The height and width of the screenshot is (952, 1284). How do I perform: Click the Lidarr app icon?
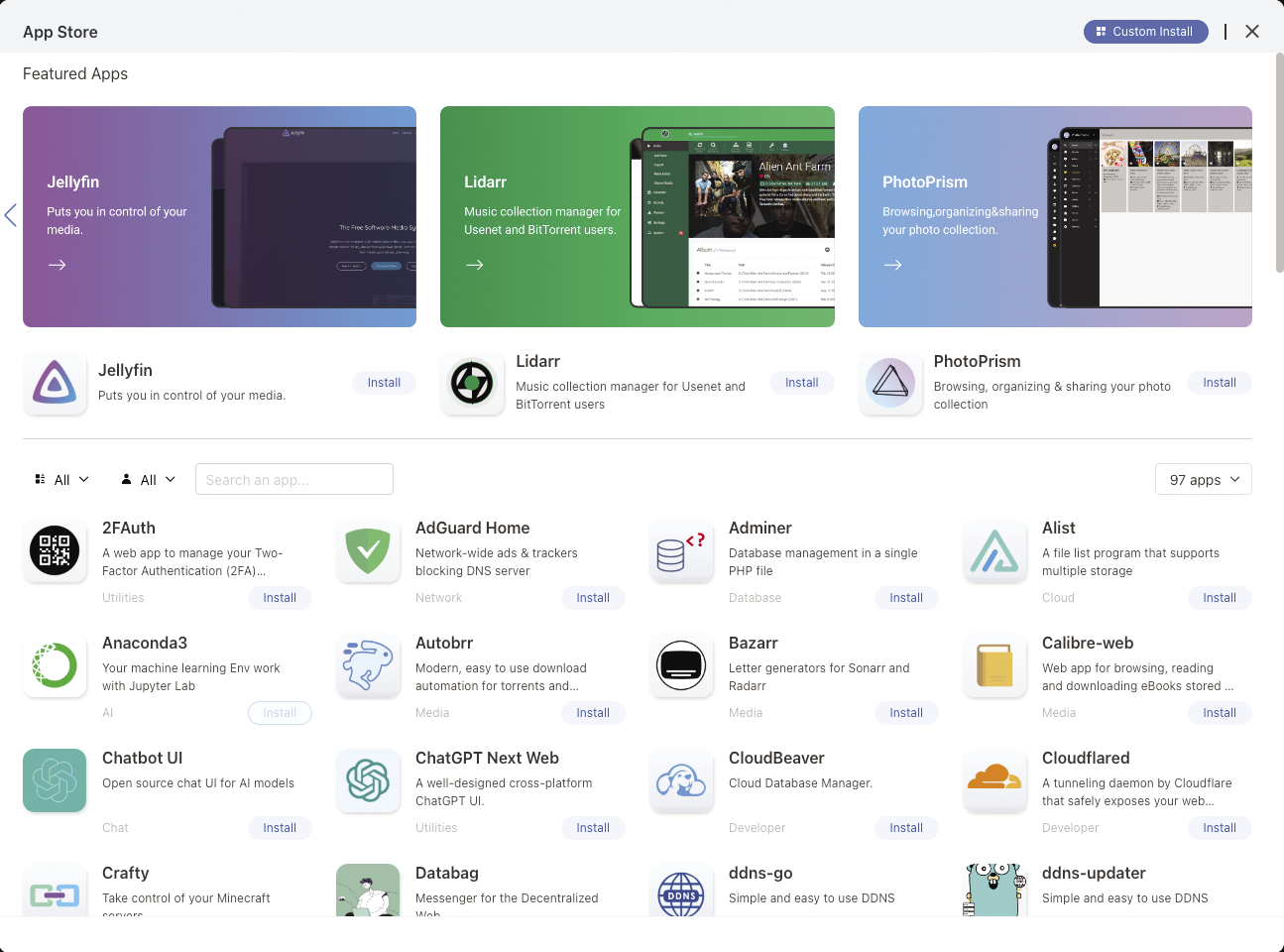click(x=472, y=383)
